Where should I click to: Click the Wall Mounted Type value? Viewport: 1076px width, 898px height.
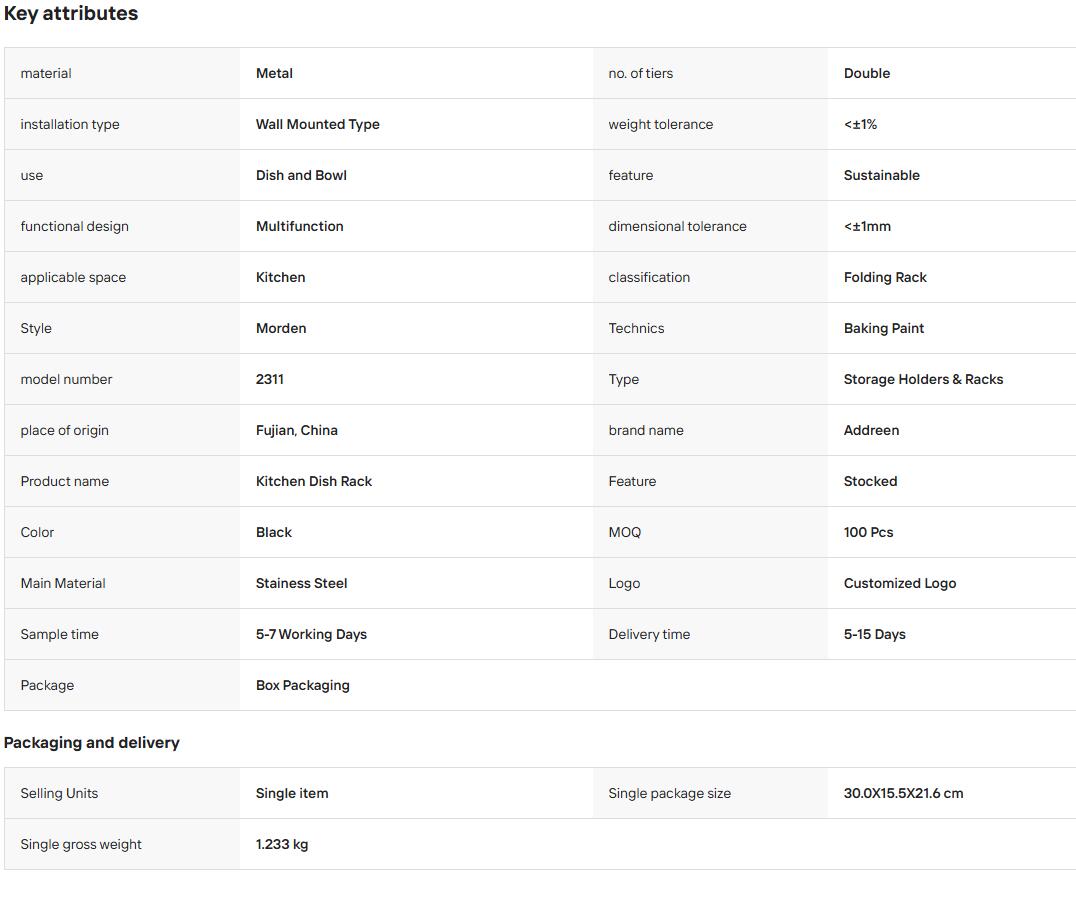pos(317,124)
